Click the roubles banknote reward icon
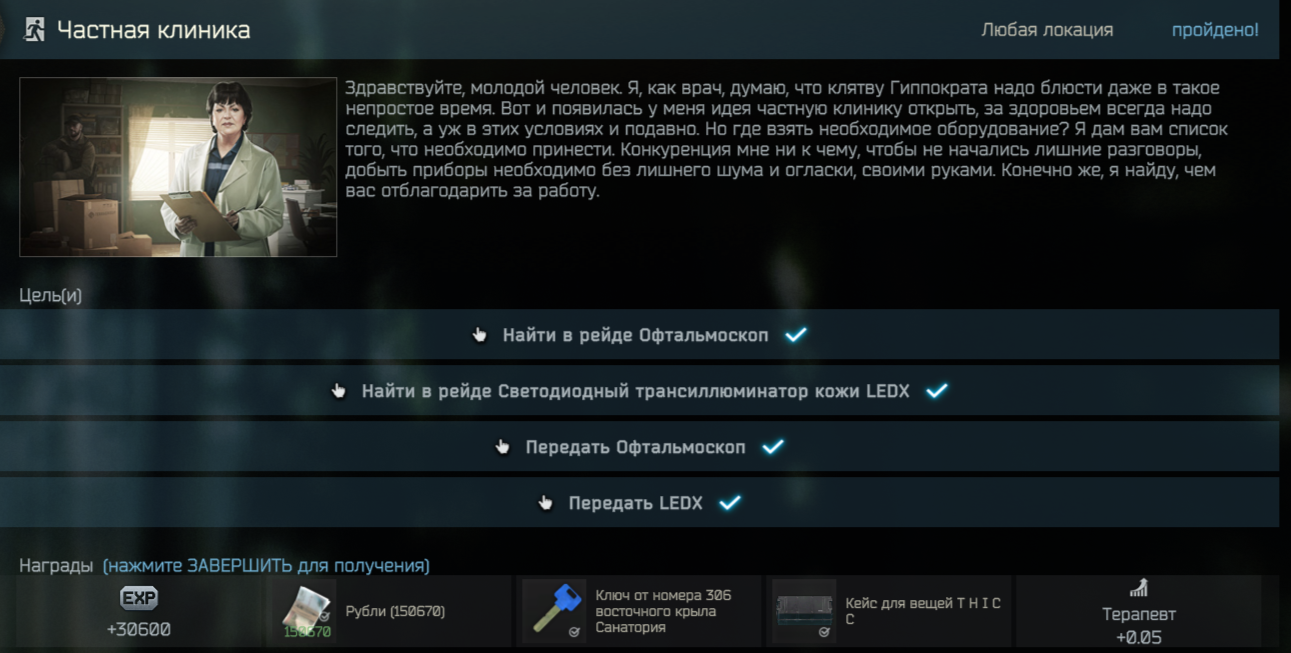This screenshot has width=1291, height=653. point(305,610)
